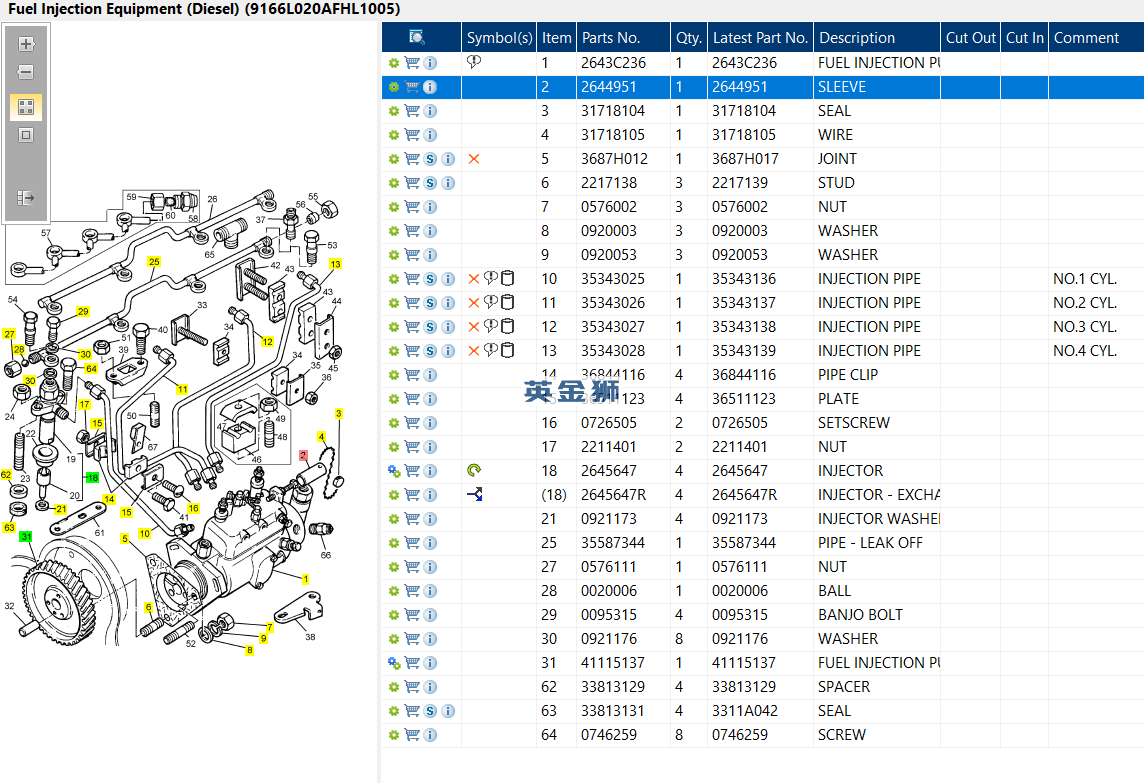Screen dimensions: 1144x783
Task: Add NUT 0576002 to cart
Action: tap(412, 207)
